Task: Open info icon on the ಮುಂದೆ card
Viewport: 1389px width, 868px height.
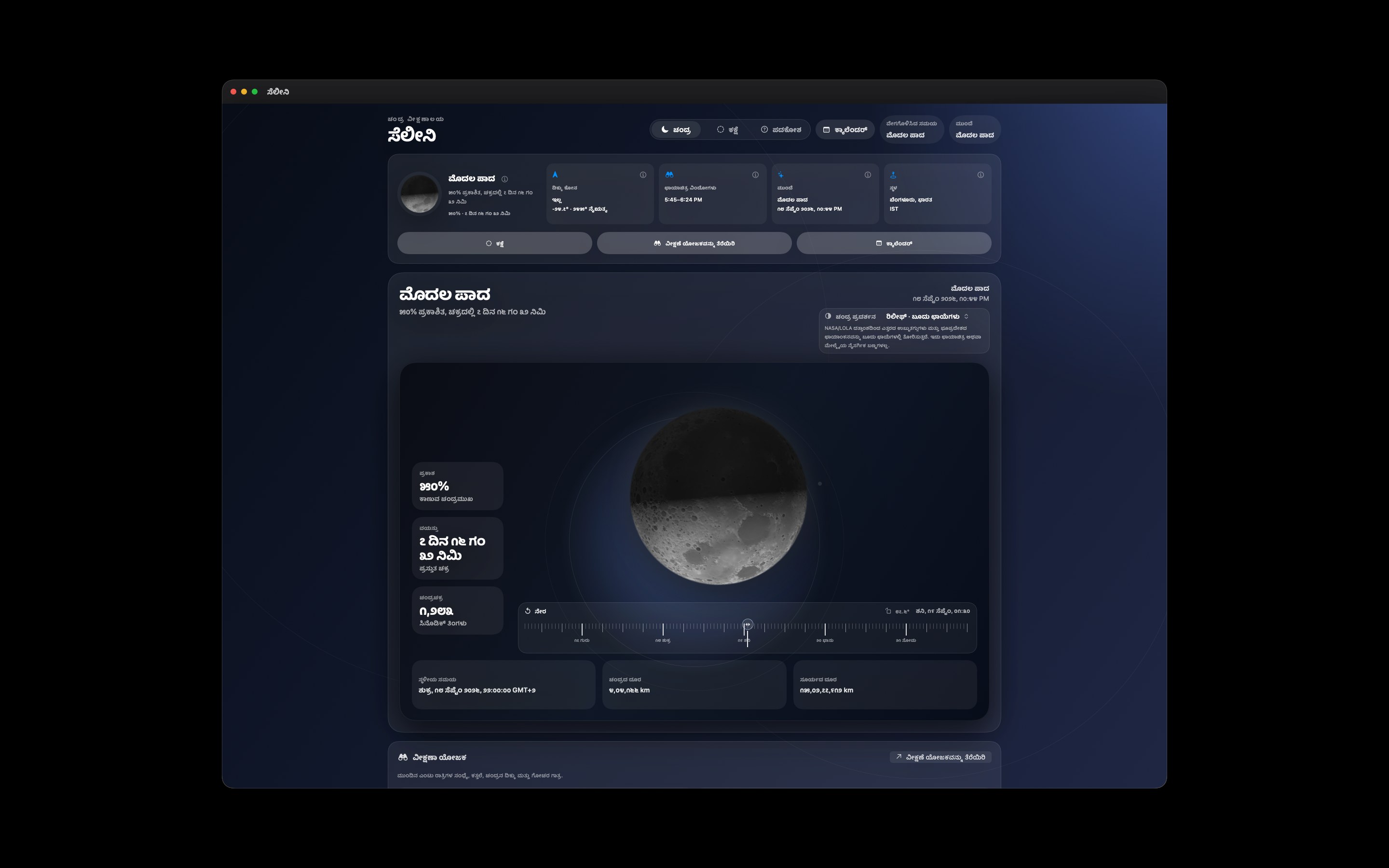Action: point(868,175)
